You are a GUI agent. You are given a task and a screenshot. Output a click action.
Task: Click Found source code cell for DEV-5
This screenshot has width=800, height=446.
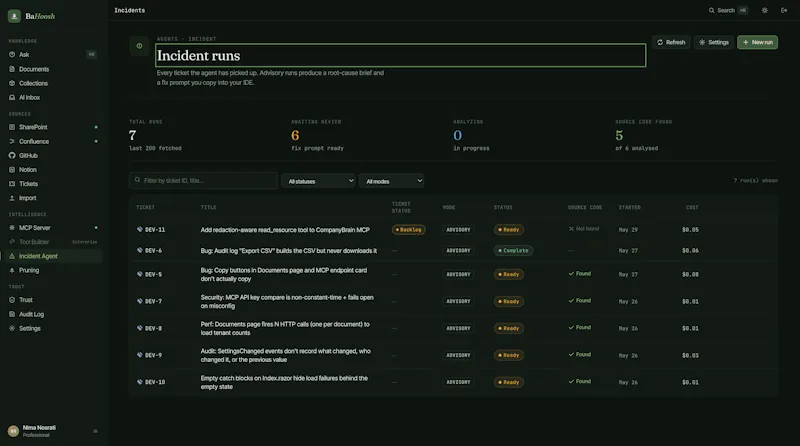pos(580,274)
